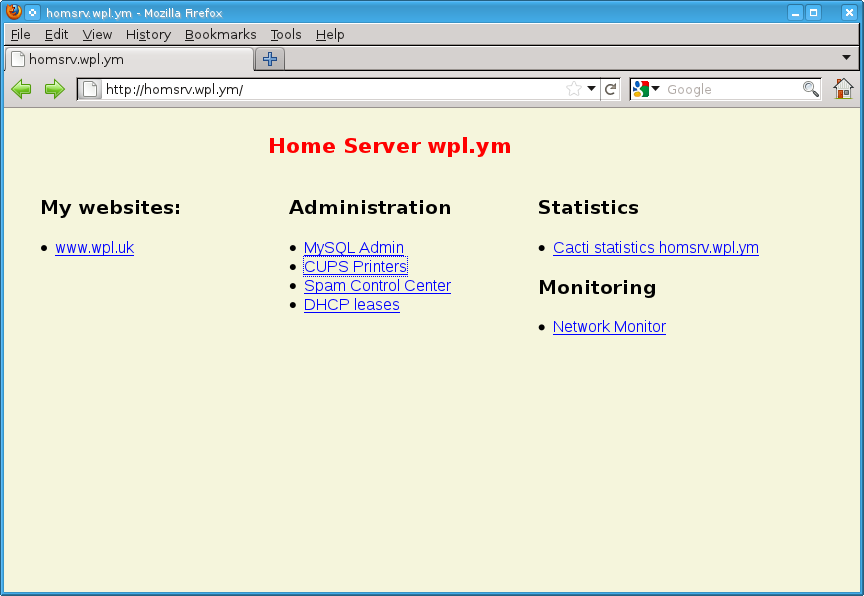Go forward with the green Forward arrow
The height and width of the screenshot is (596, 864).
(55, 89)
